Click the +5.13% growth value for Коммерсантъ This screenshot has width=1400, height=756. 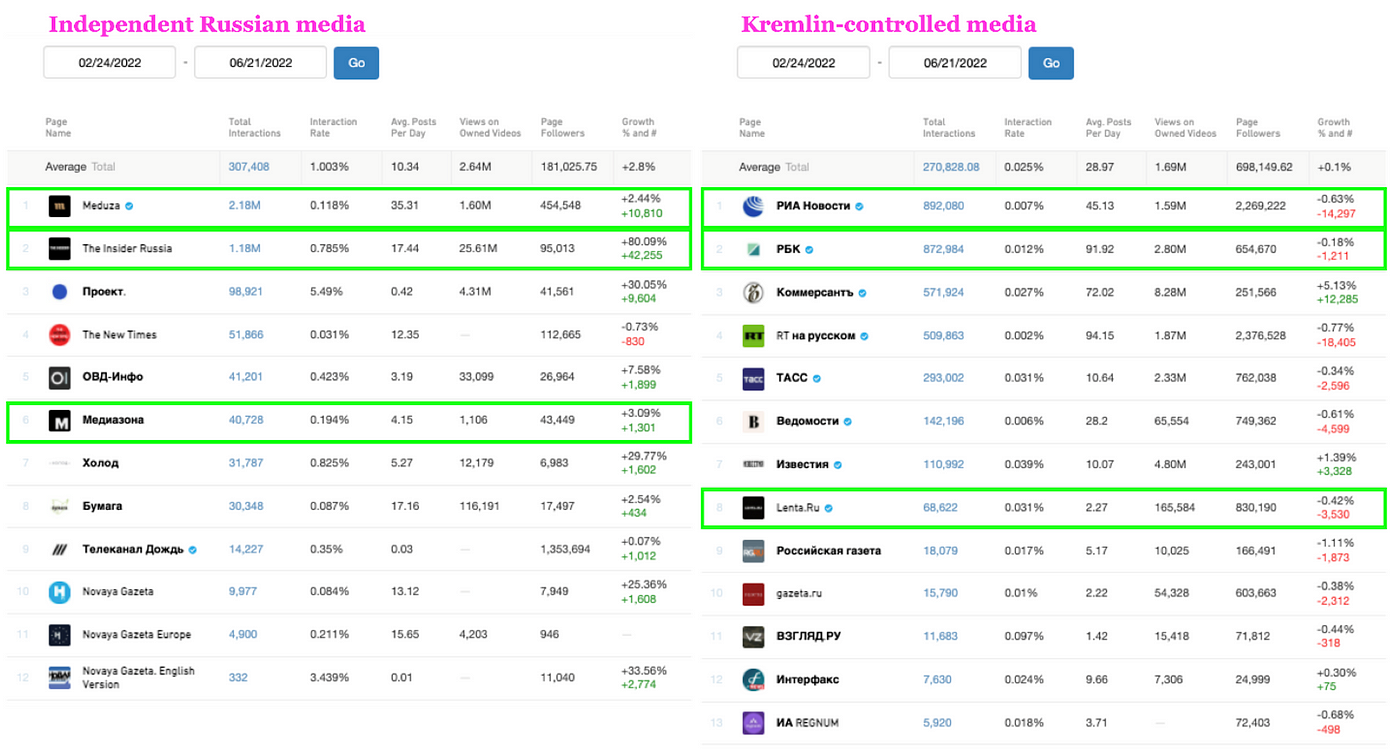point(1335,285)
